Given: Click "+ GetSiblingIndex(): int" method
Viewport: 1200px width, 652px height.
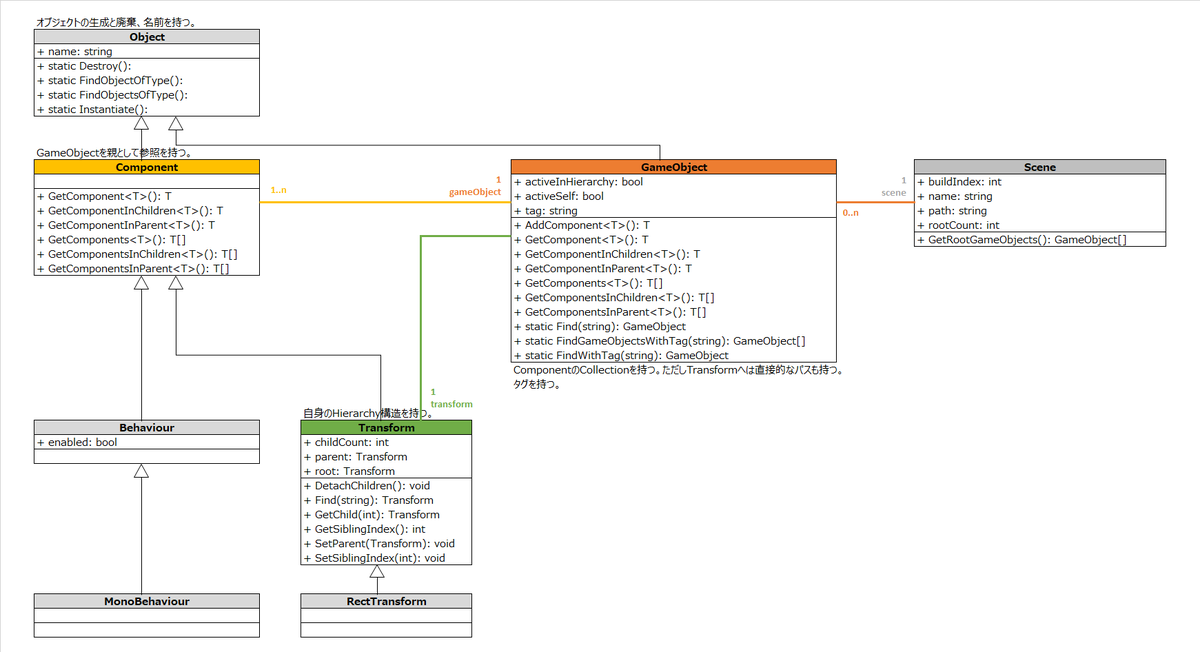Looking at the screenshot, I should 364,529.
